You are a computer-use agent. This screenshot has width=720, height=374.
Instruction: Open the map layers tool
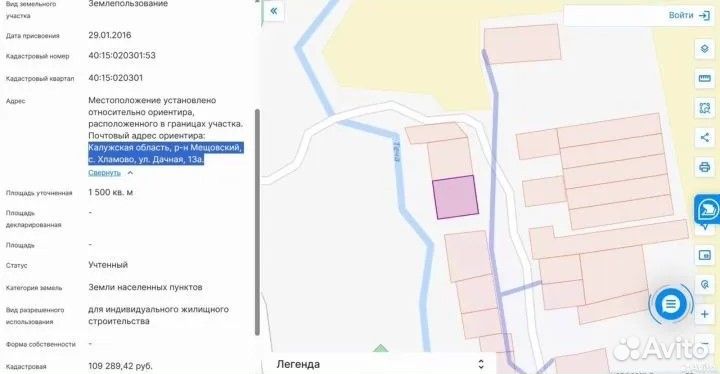coord(704,49)
